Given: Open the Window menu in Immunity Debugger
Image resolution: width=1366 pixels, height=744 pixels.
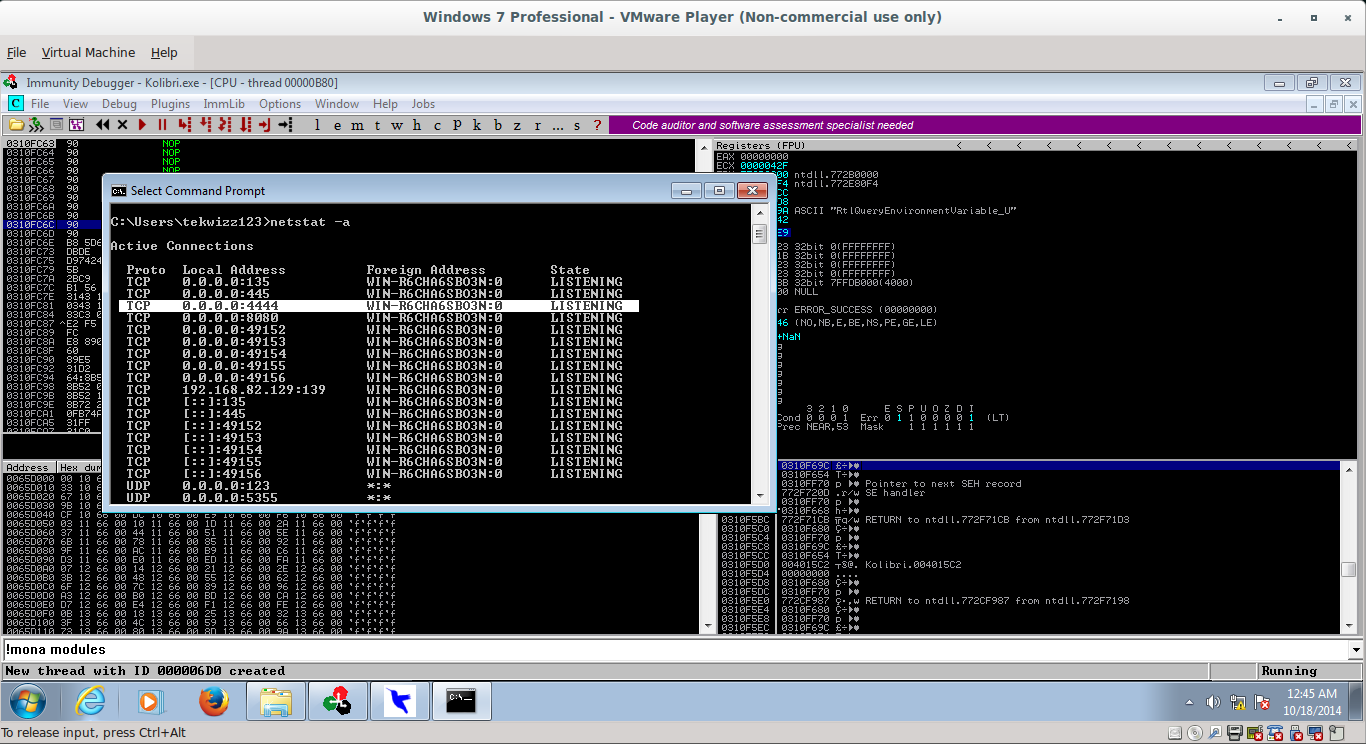Looking at the screenshot, I should [337, 104].
